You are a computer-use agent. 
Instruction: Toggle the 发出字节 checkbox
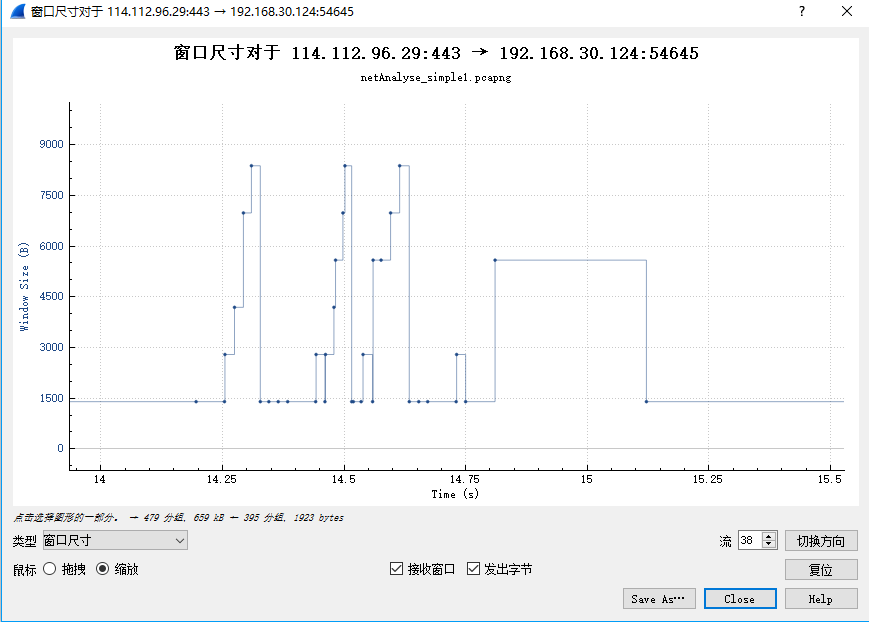[x=473, y=569]
